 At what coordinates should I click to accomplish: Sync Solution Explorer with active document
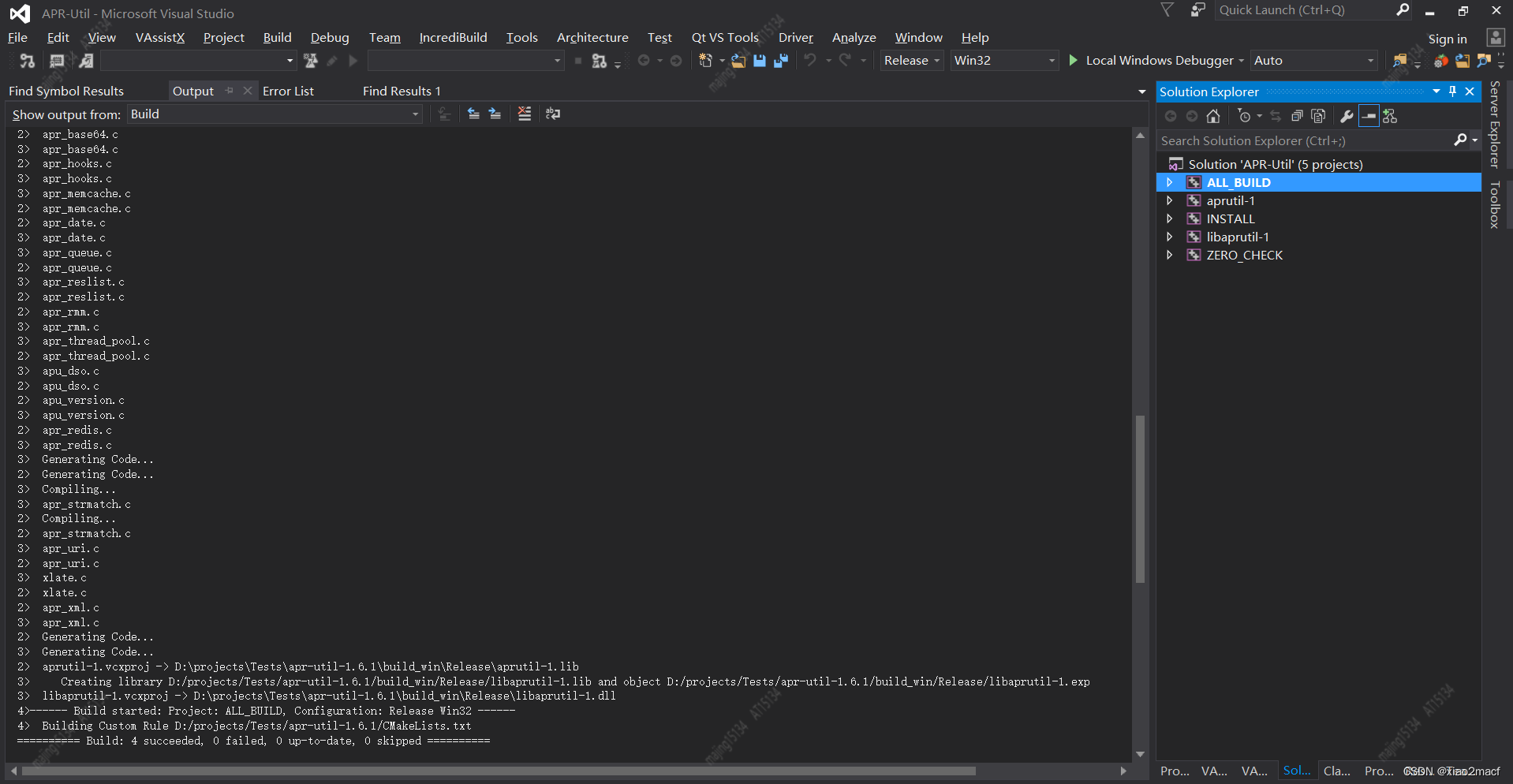tap(1276, 115)
